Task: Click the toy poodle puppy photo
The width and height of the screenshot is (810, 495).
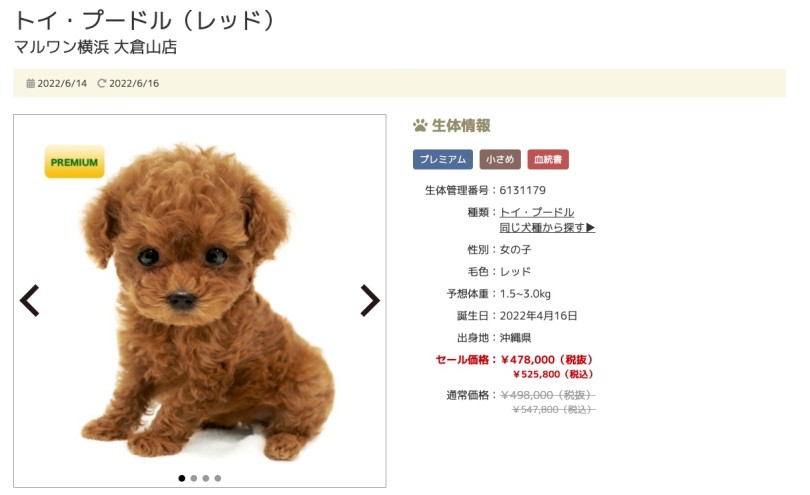Action: (x=199, y=301)
